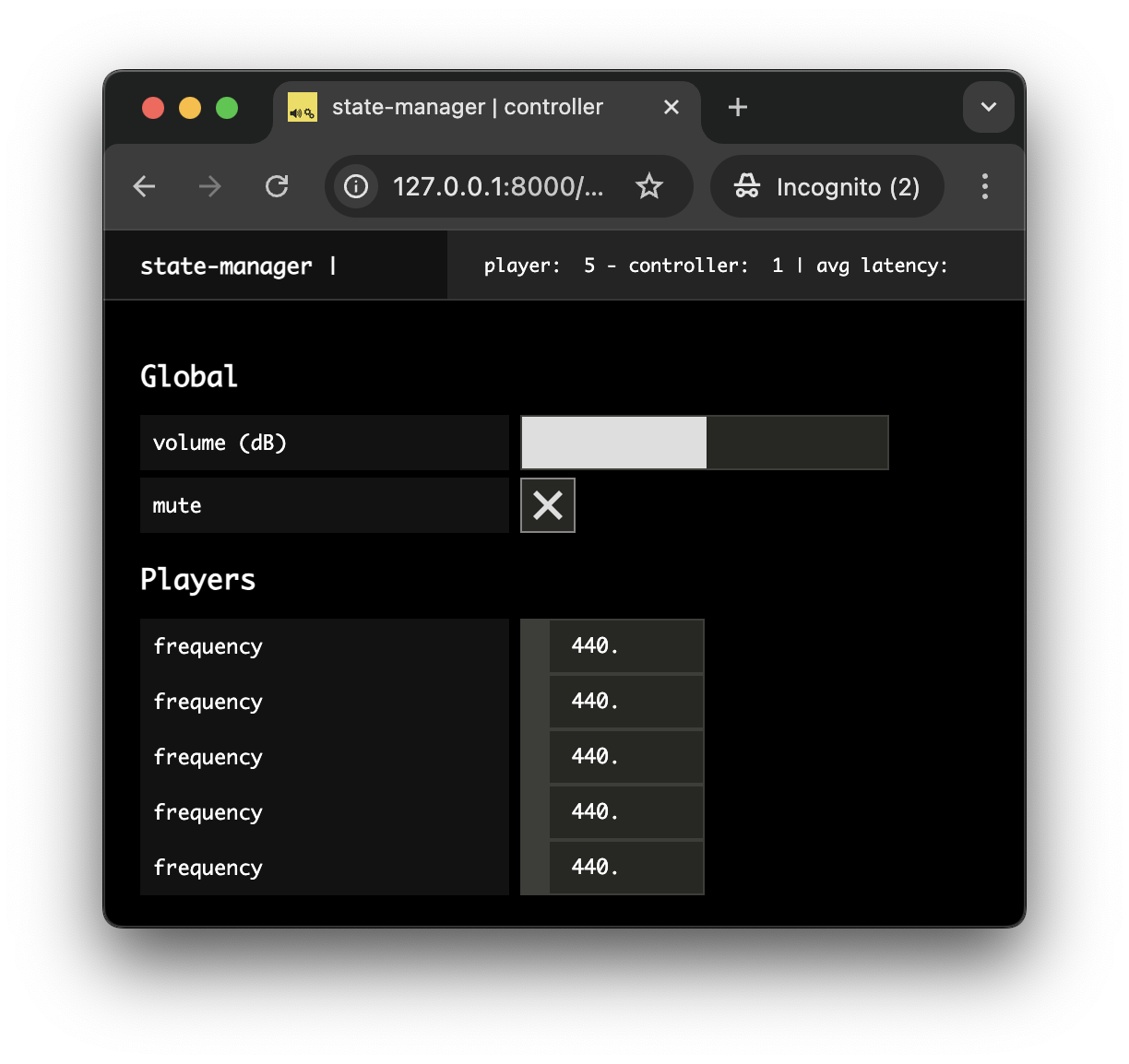Screen dimensions: 1129x1064
Task: Click the Incognito (2) indicator
Action: (827, 187)
